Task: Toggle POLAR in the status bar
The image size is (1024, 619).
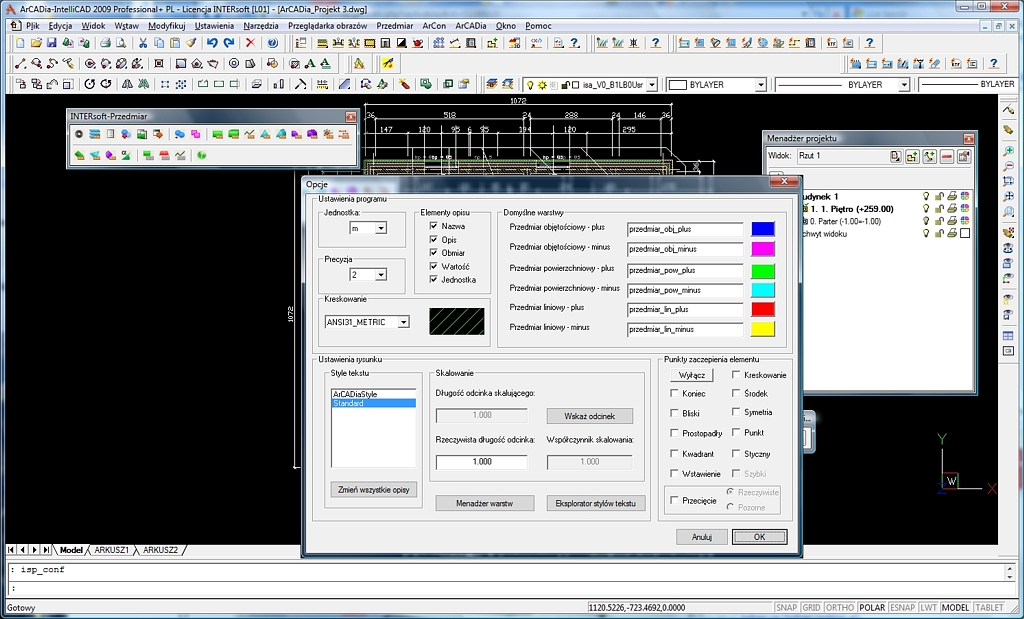Action: [x=872, y=607]
